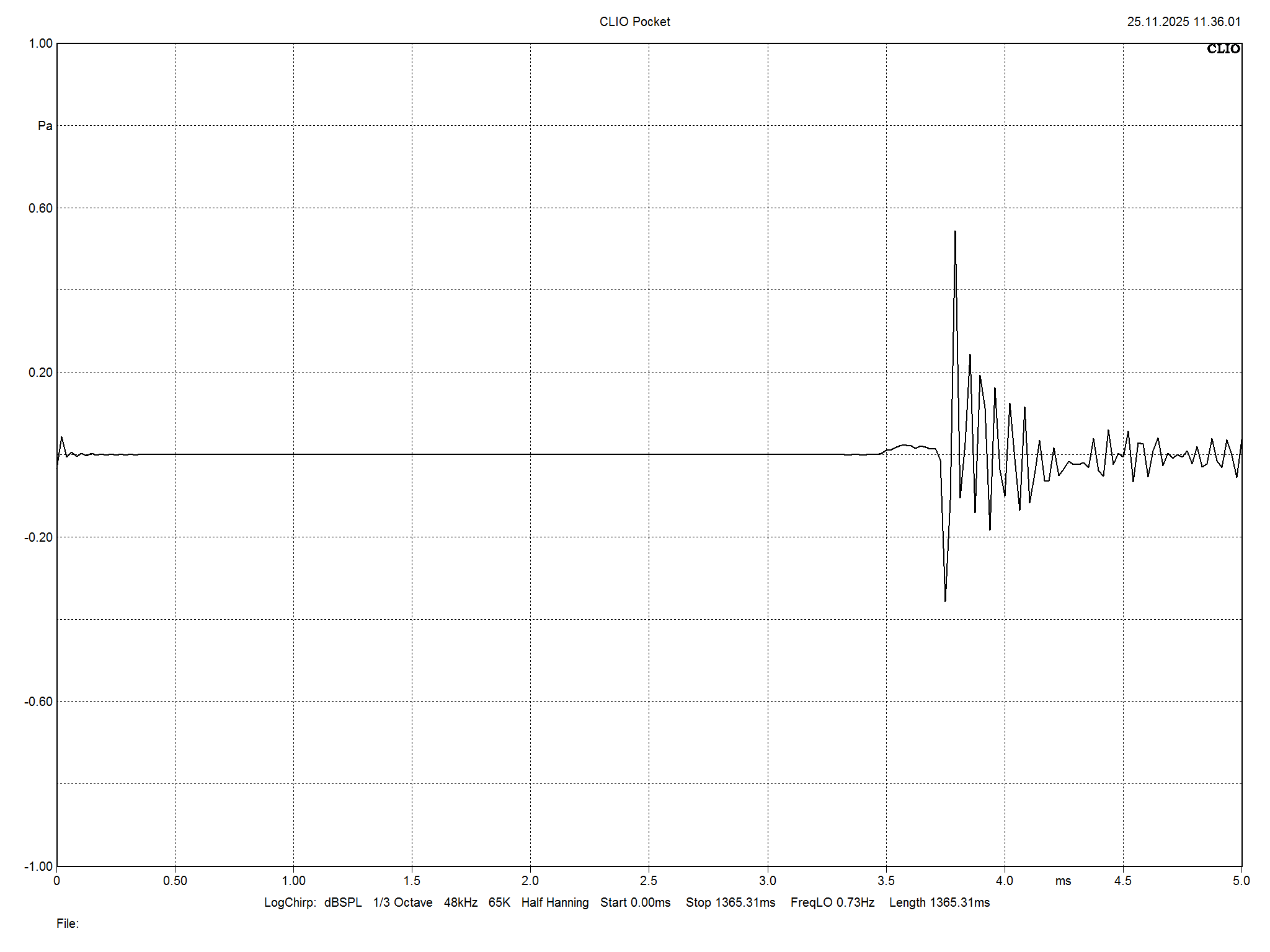Click the 3.0 x-axis tick label

click(768, 881)
